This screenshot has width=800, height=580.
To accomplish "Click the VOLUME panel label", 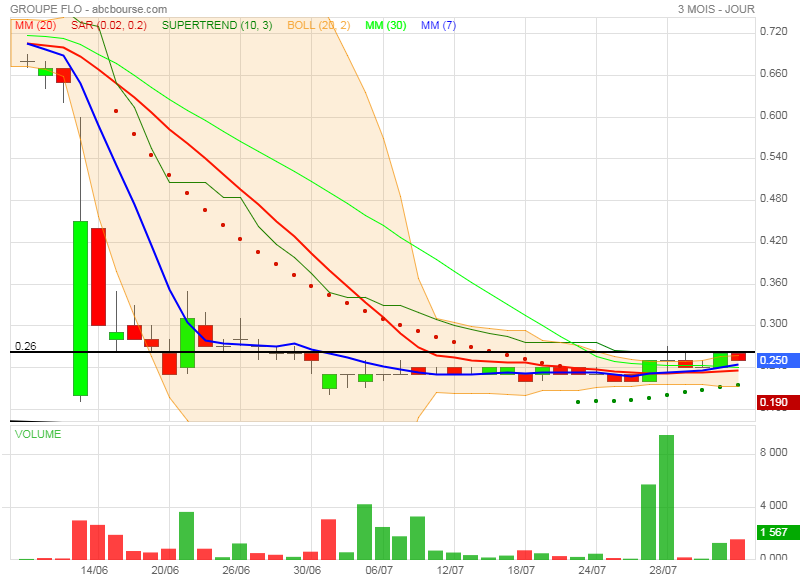I will click(38, 434).
